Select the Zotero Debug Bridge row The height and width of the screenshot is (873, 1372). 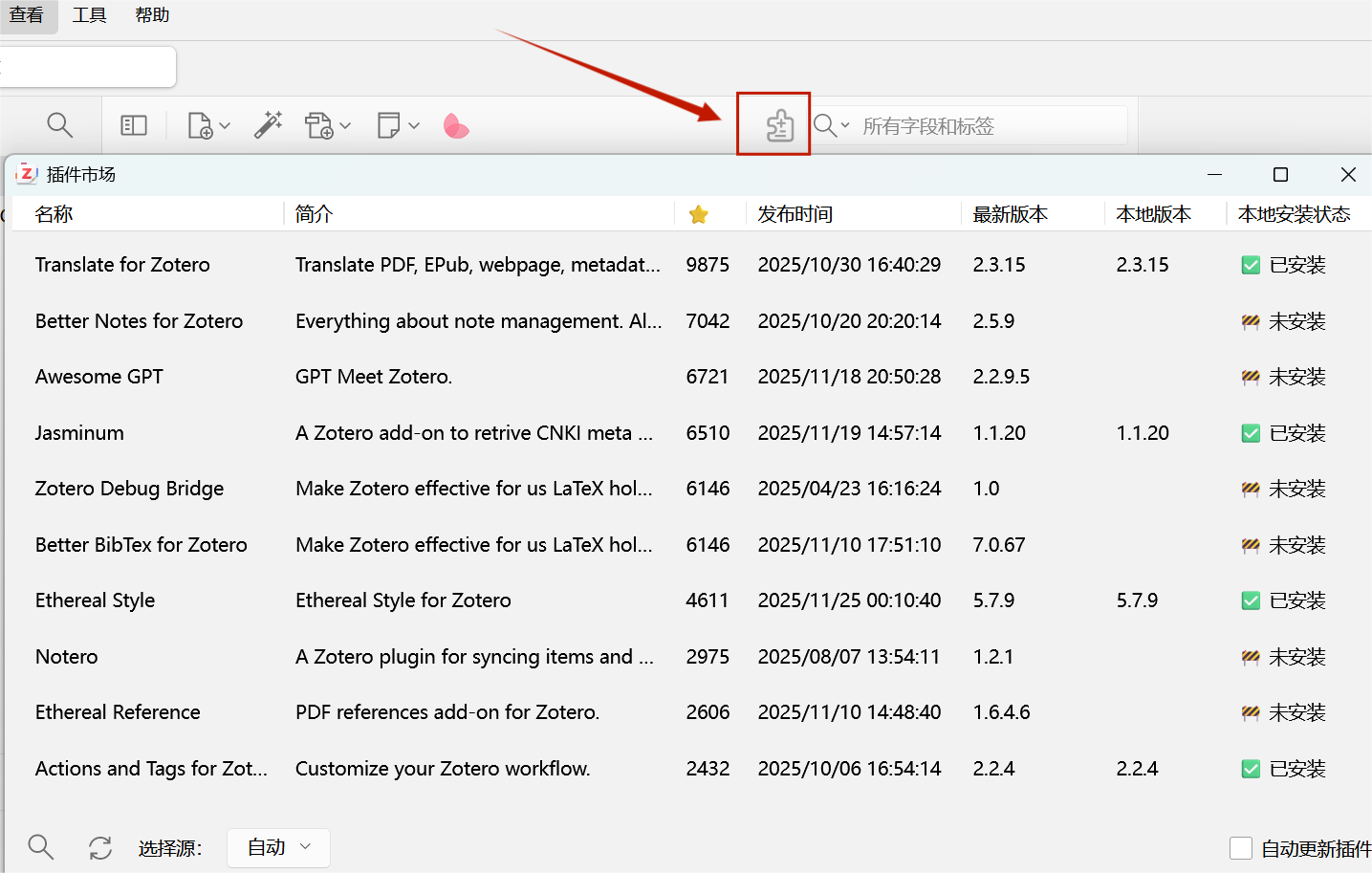[x=688, y=489]
